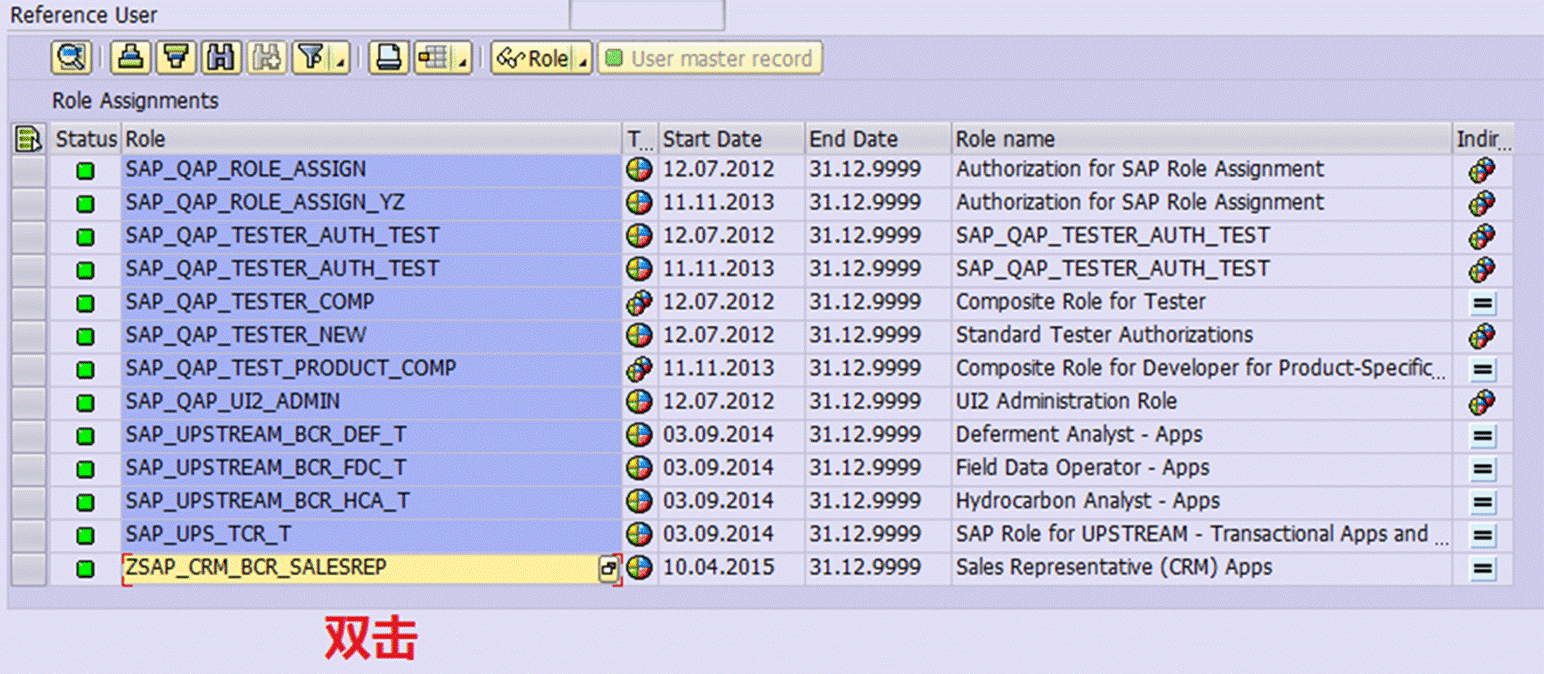1544x674 pixels.
Task: Click the role type icon for SAP_QAP_TESTER_COMP
Action: pyautogui.click(x=639, y=302)
